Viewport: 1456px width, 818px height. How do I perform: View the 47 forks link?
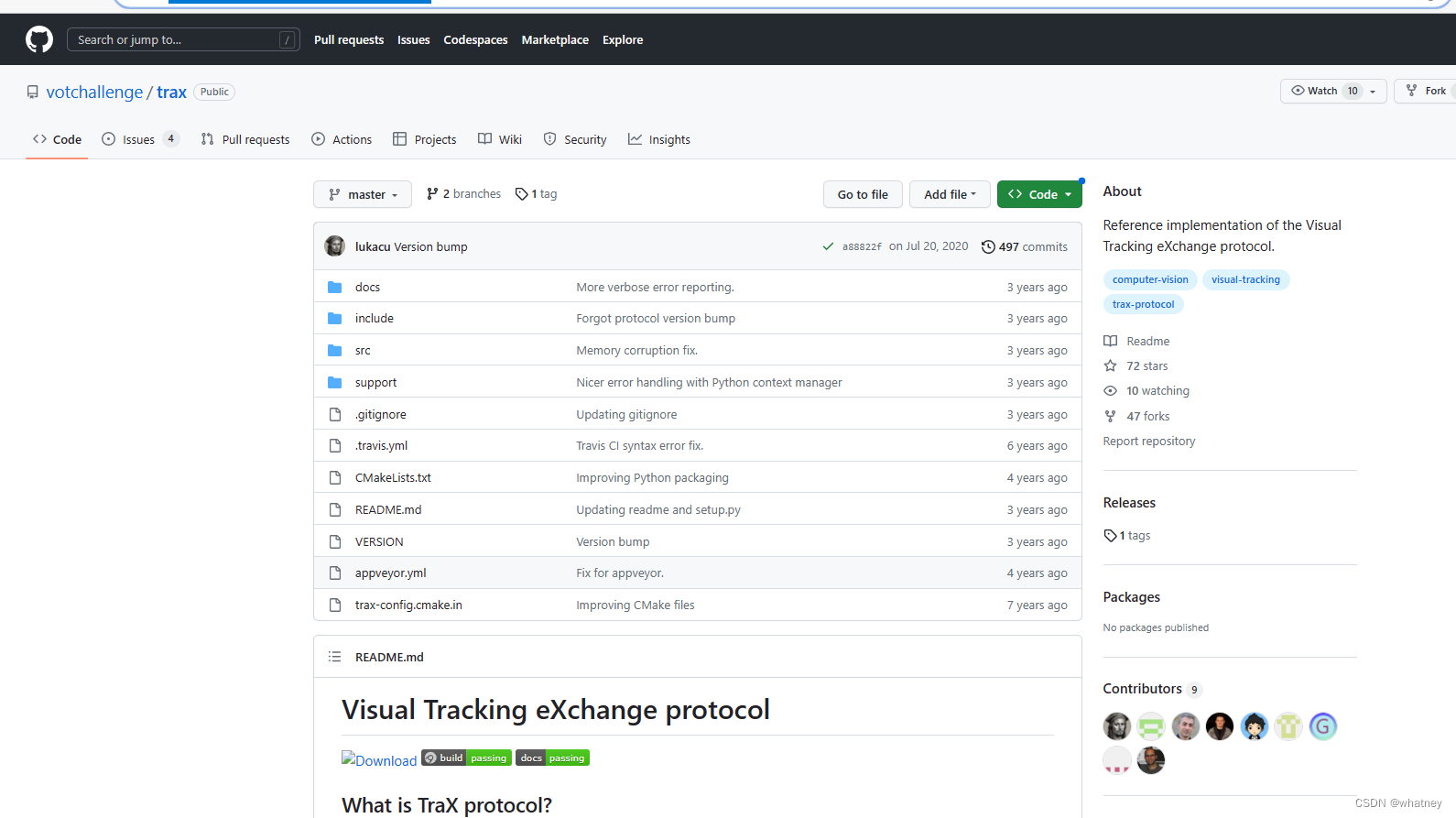tap(1136, 416)
